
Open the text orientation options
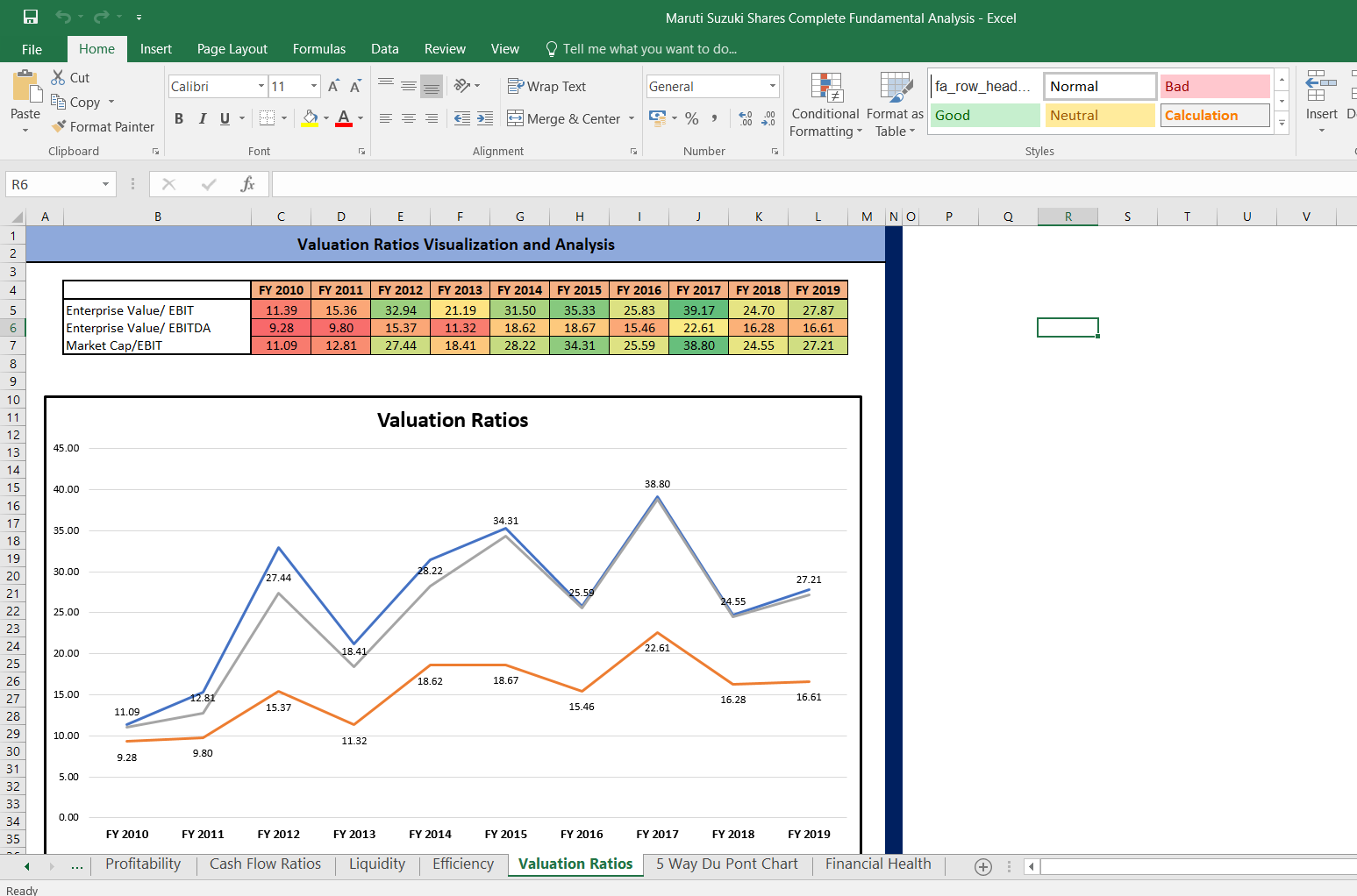tap(467, 86)
